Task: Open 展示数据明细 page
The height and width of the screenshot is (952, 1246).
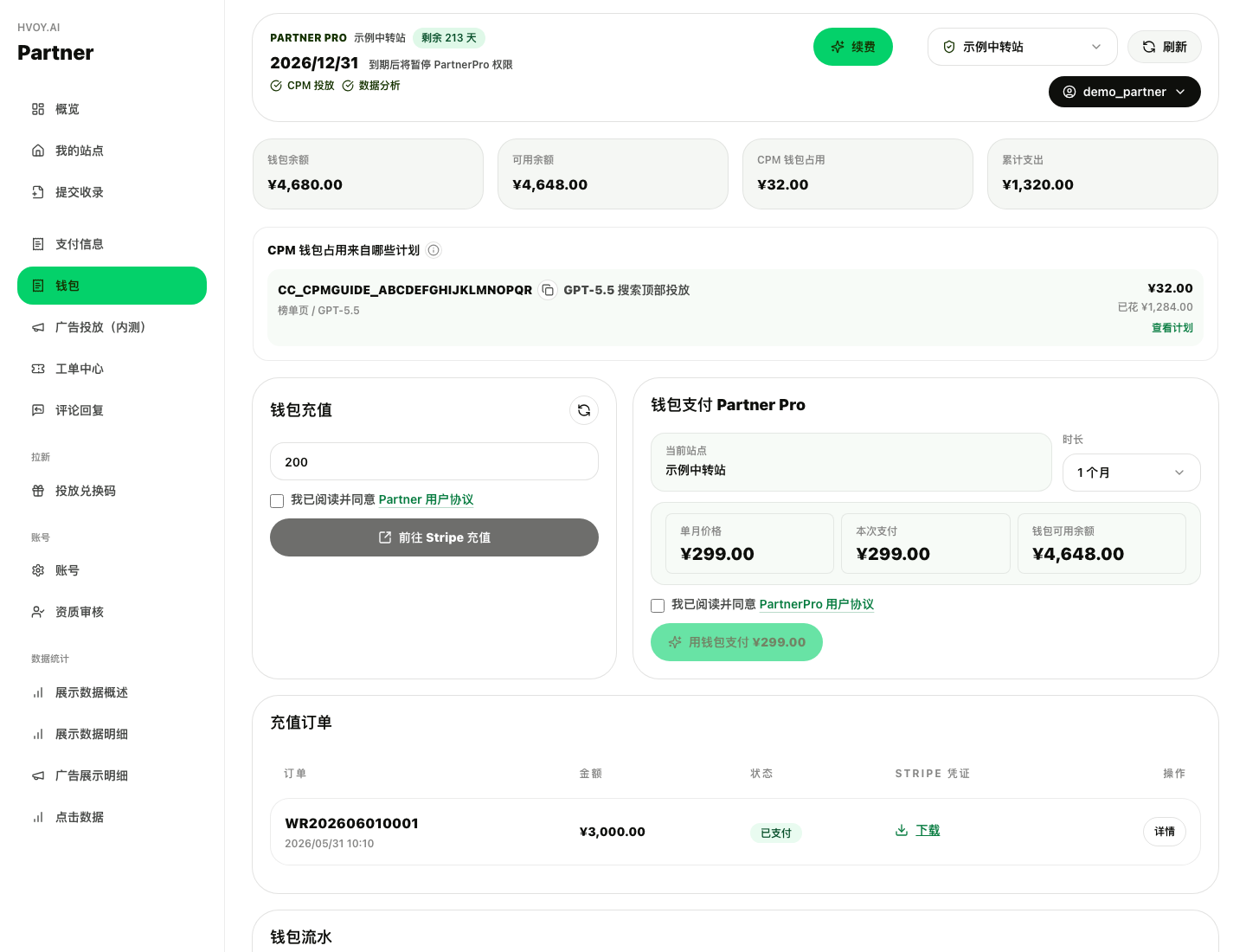Action: click(x=112, y=734)
